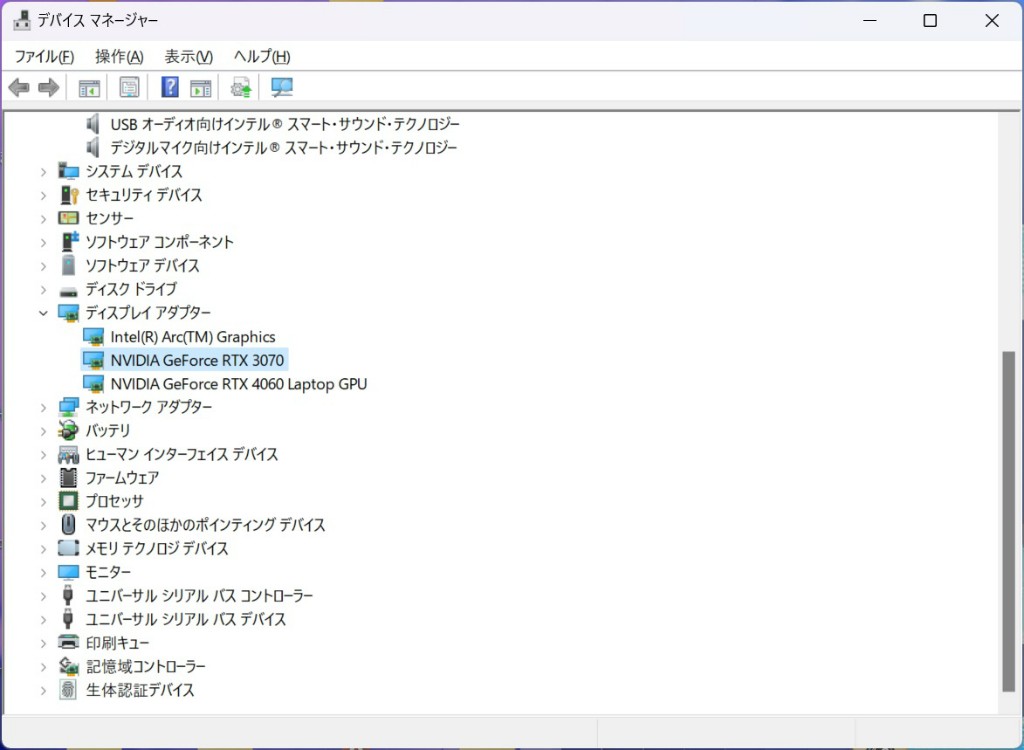Select the 生体認証デバイス tree item
Screen dimensions: 1024x750
click(x=140, y=690)
